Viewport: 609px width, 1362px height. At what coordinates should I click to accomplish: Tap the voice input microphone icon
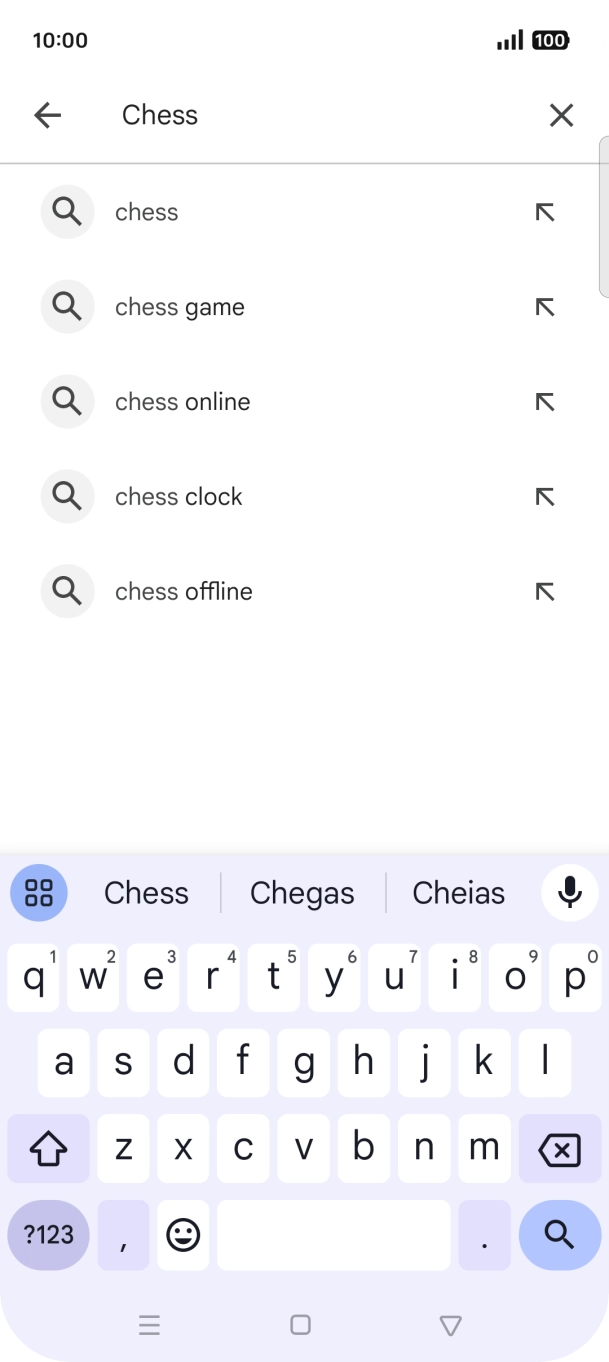569,892
